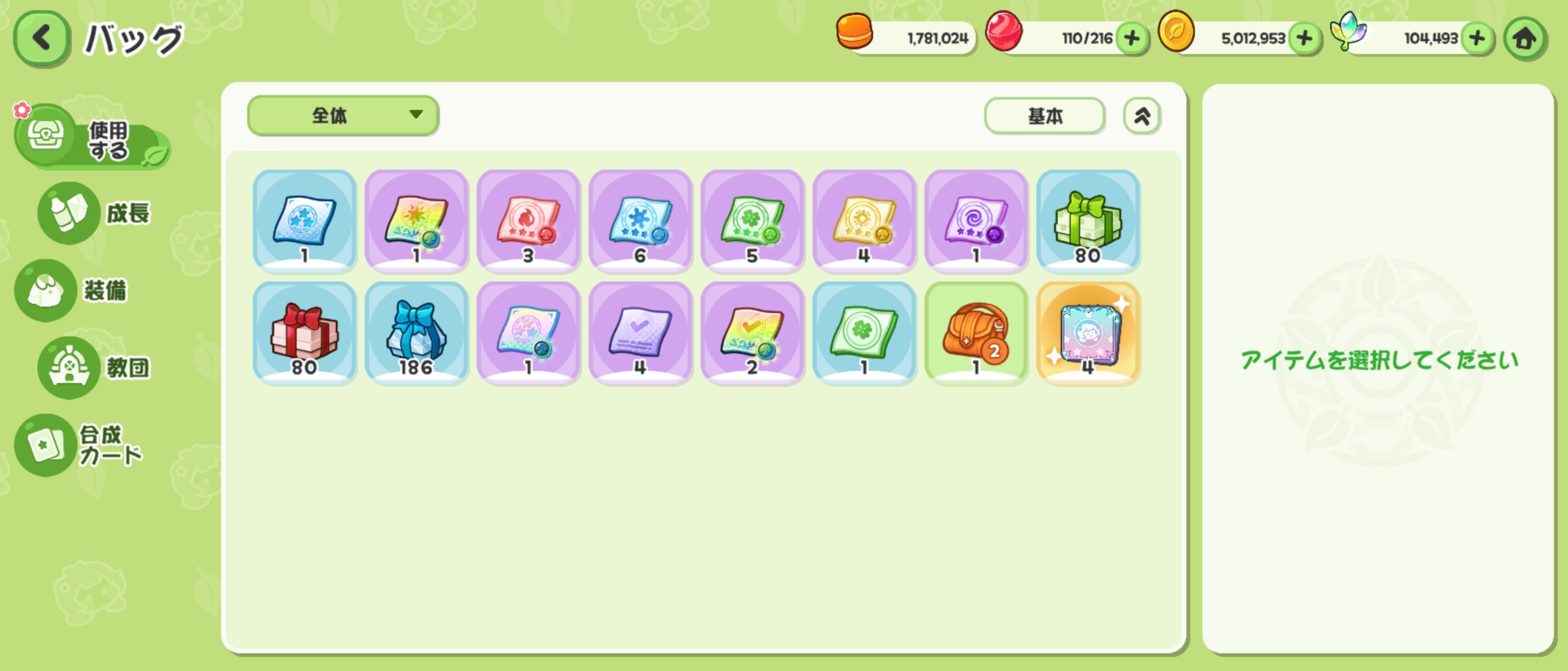Screen dimensions: 1568x671
Task: Add crystal currency with plus button
Action: pos(1477,38)
